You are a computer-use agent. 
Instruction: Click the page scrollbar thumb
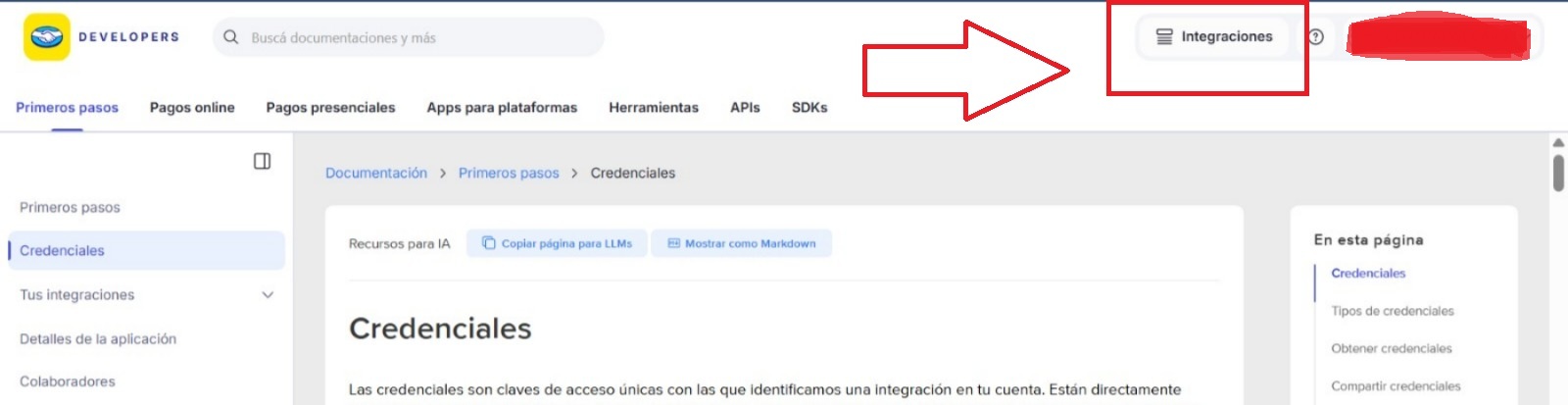click(1558, 173)
